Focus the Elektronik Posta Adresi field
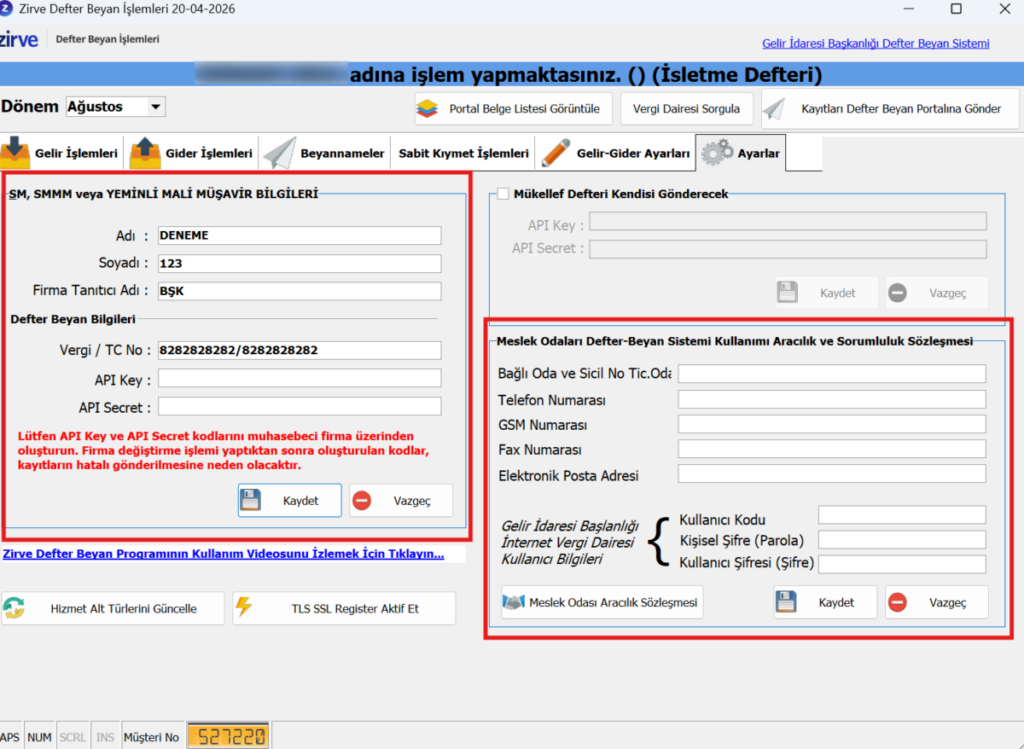This screenshot has width=1024, height=749. click(831, 474)
